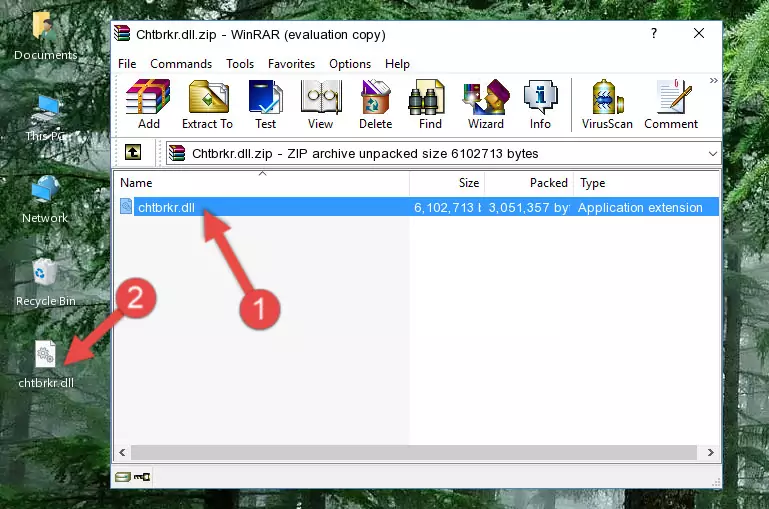
Task: Select the This PC desktop icon
Action: [45, 118]
